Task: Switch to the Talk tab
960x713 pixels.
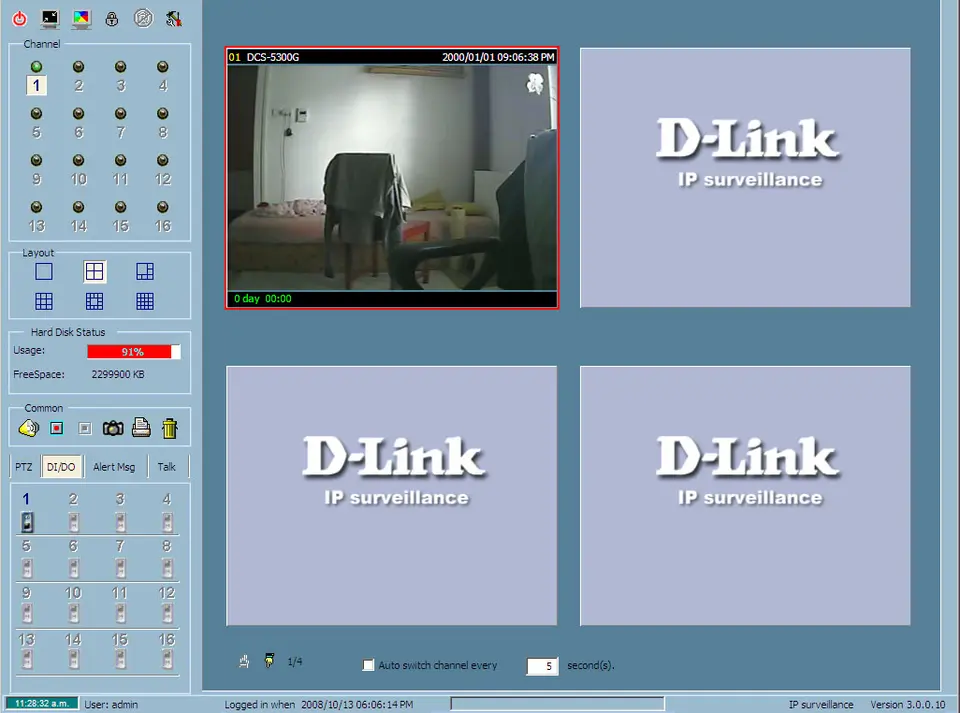Action: click(167, 467)
